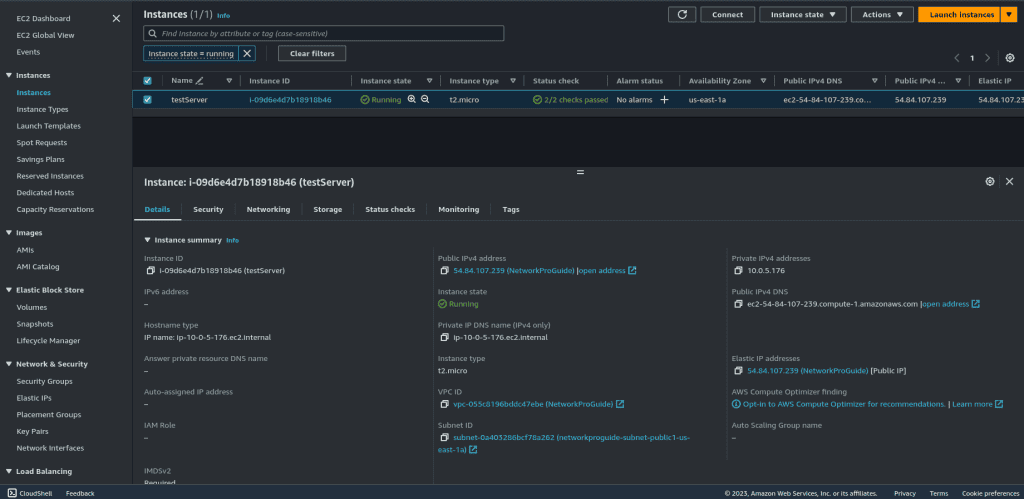Sort by Name column arrow
1024x499 pixels.
coord(229,81)
